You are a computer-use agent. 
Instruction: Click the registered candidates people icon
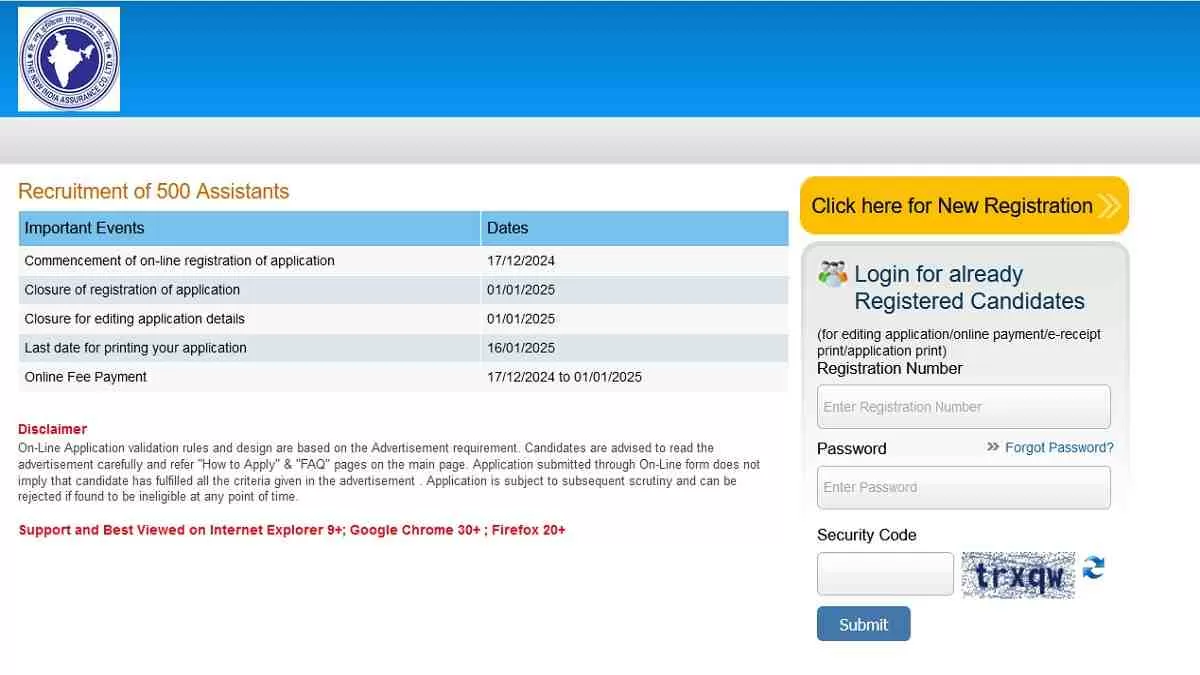832,272
